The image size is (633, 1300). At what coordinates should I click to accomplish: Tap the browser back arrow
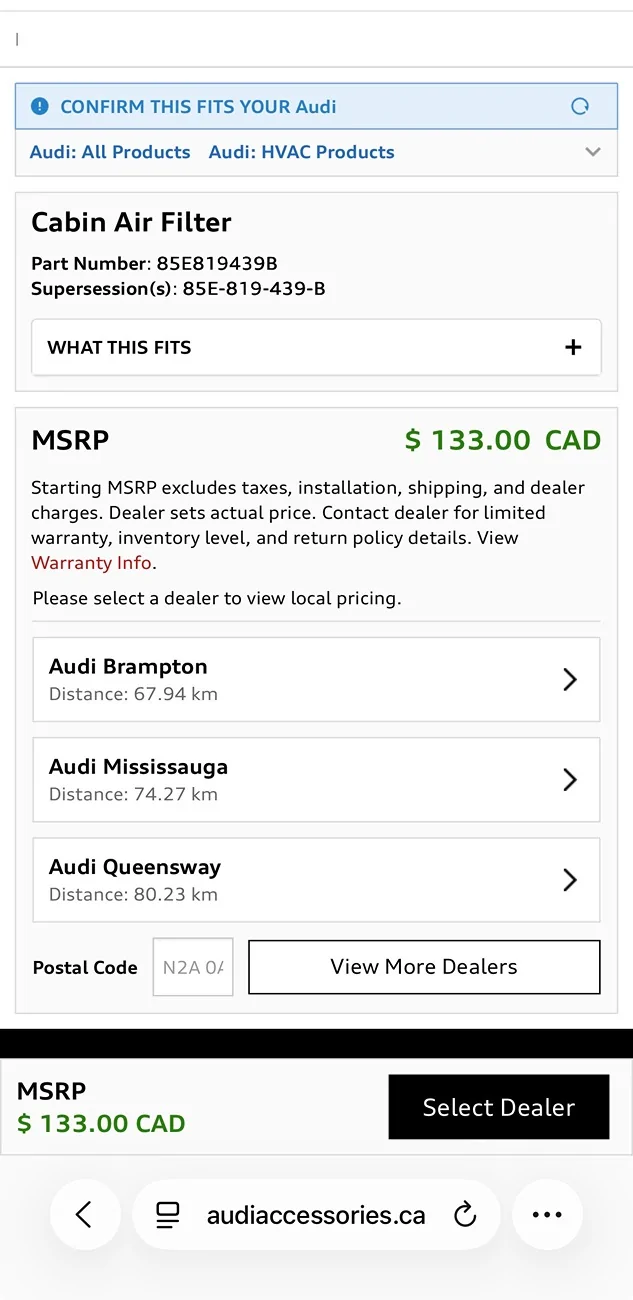[x=84, y=1214]
